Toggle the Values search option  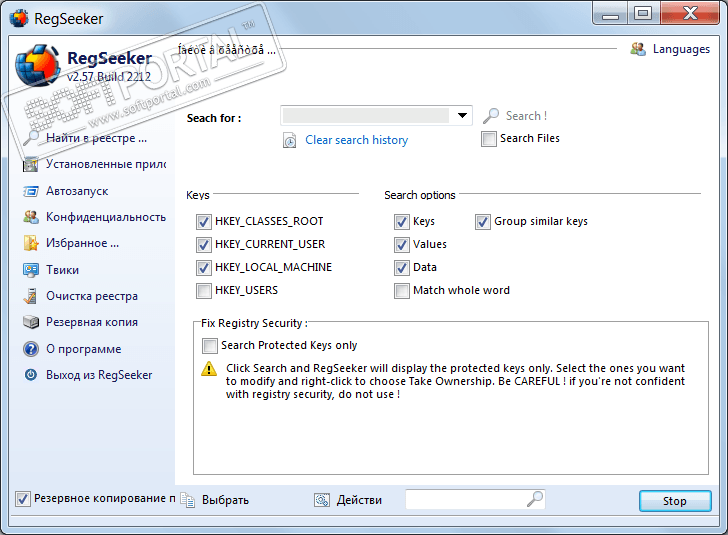coord(402,244)
